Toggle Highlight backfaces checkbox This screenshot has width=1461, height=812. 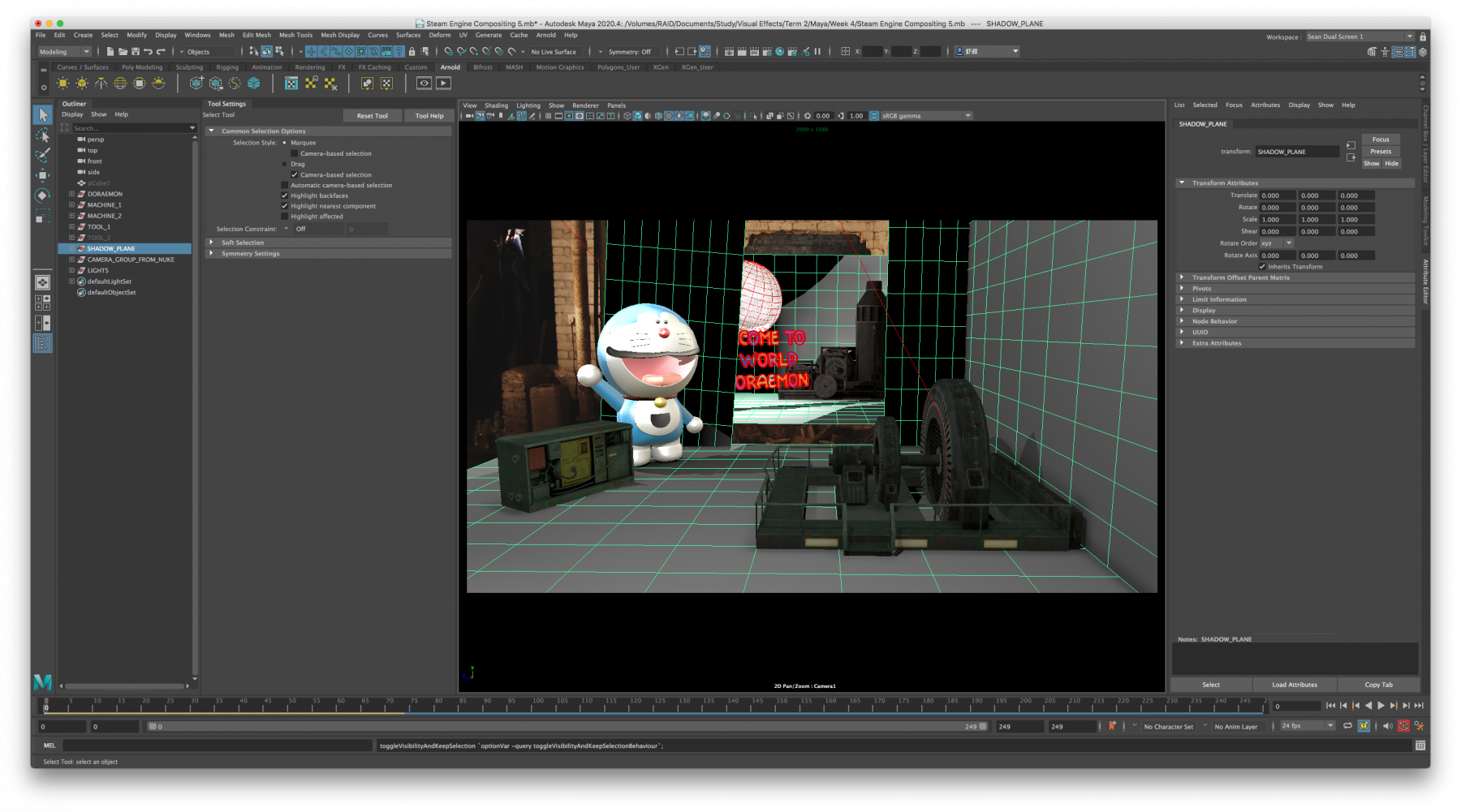pos(284,195)
